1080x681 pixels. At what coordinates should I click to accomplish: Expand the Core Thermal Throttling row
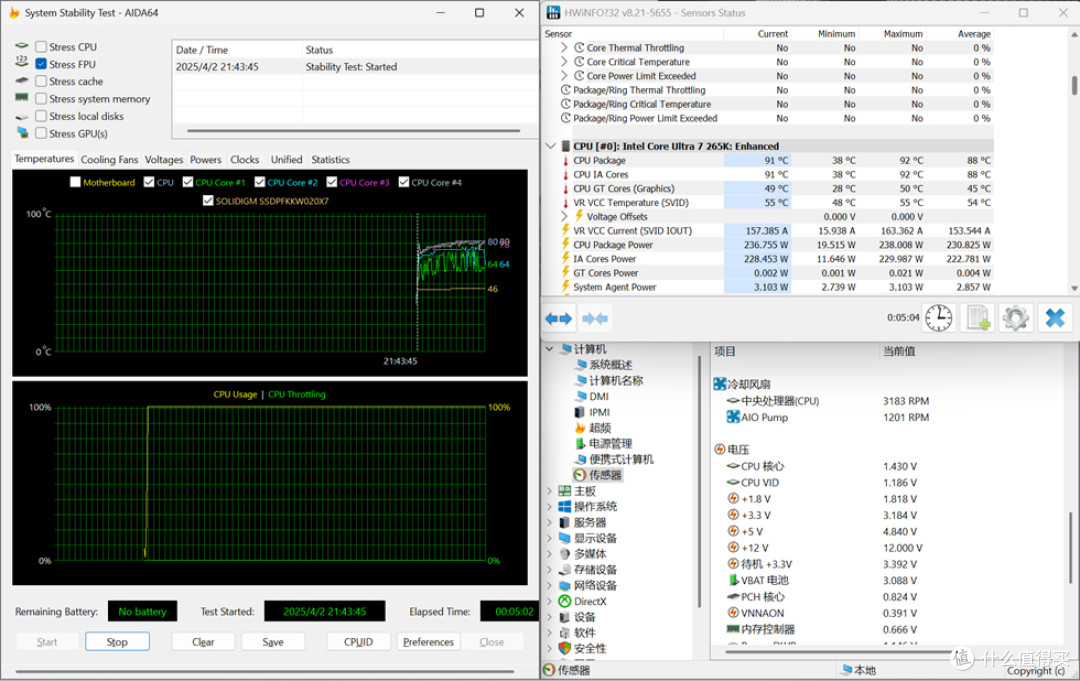click(564, 48)
